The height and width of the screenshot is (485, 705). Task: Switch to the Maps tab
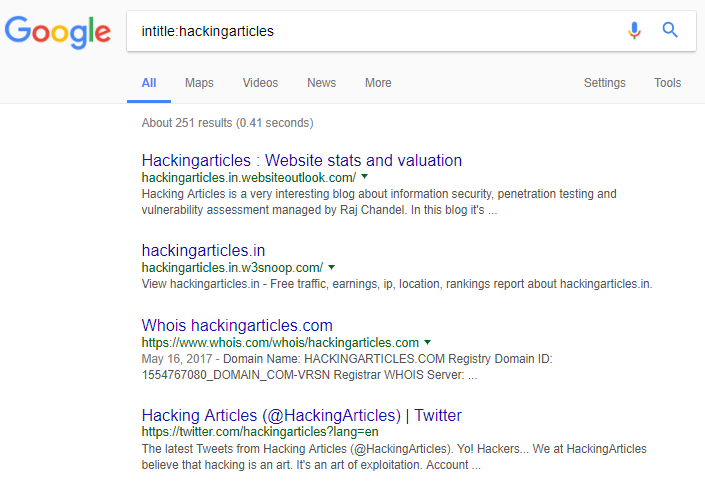[x=199, y=83]
